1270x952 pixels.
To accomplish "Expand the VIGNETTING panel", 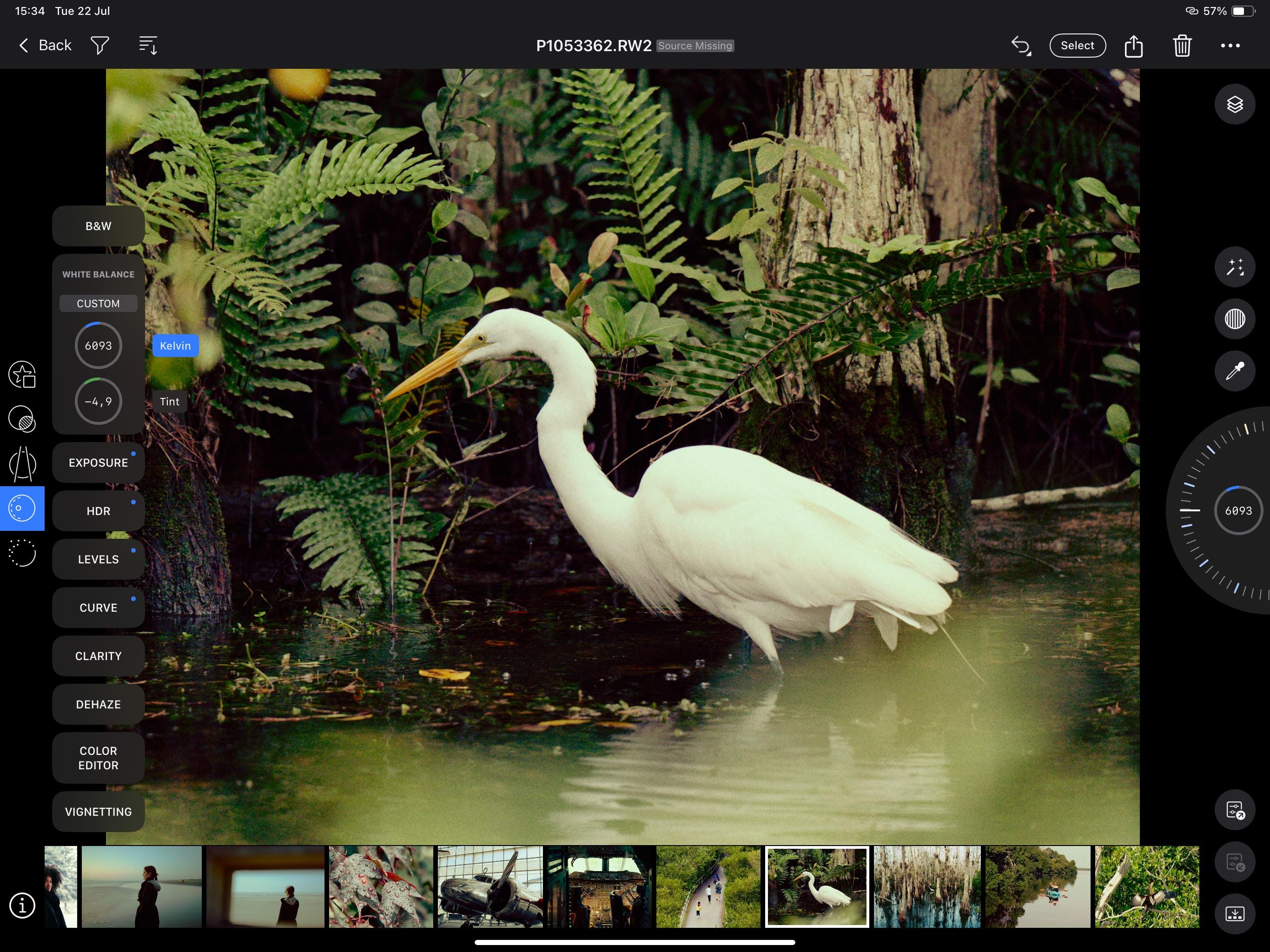I will pyautogui.click(x=98, y=811).
